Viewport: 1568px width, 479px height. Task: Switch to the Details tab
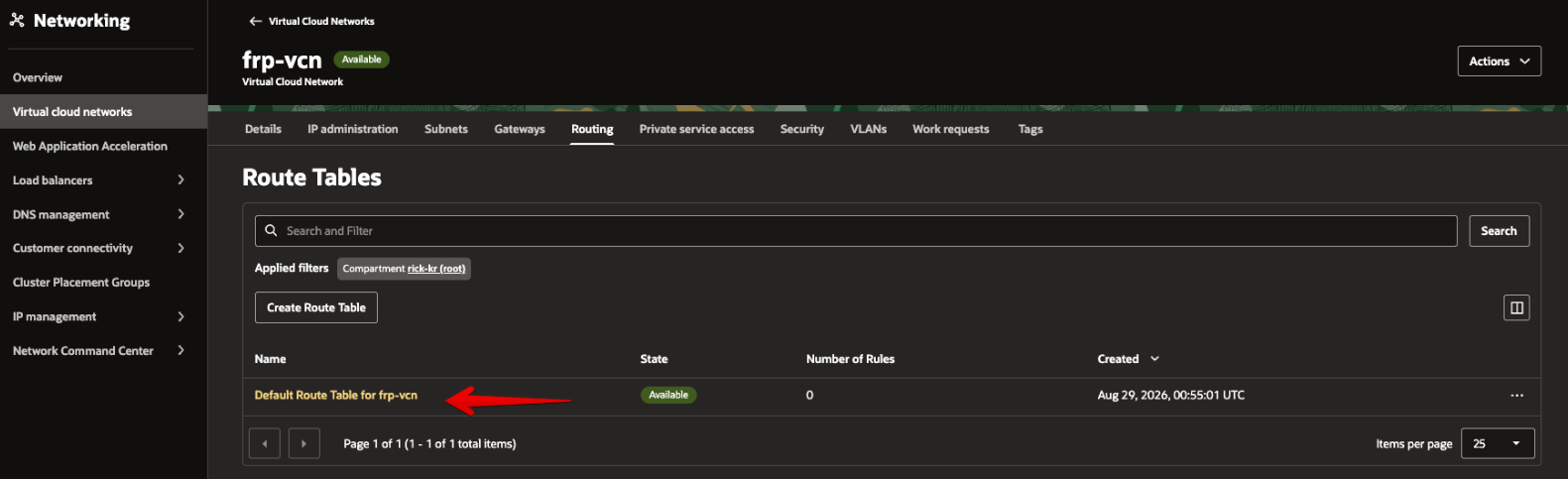(263, 129)
